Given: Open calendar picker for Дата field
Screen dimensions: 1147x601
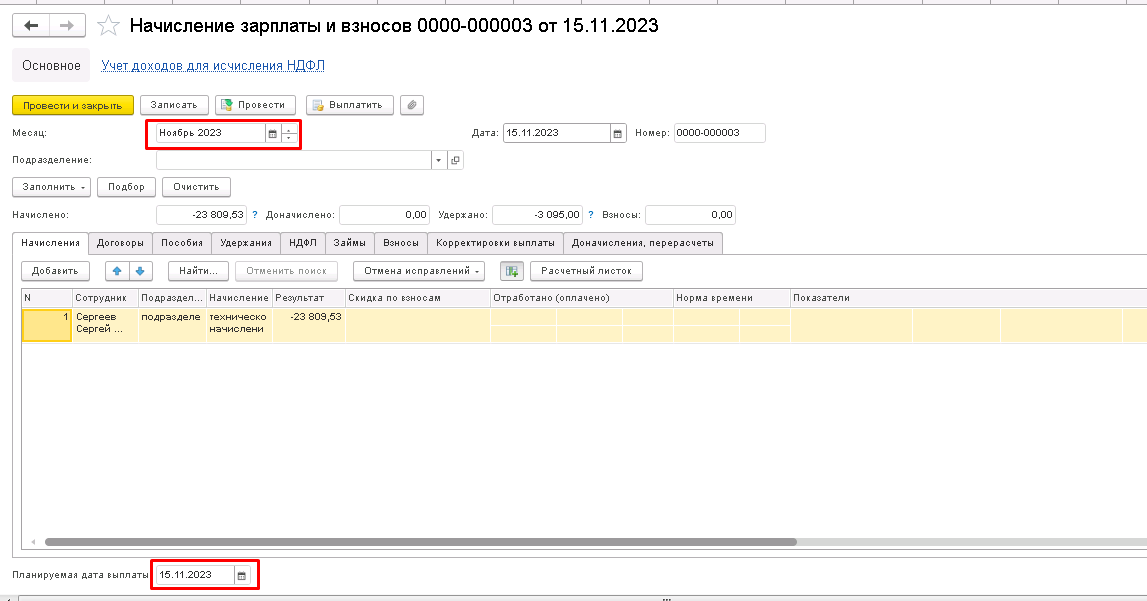Looking at the screenshot, I should 618,133.
